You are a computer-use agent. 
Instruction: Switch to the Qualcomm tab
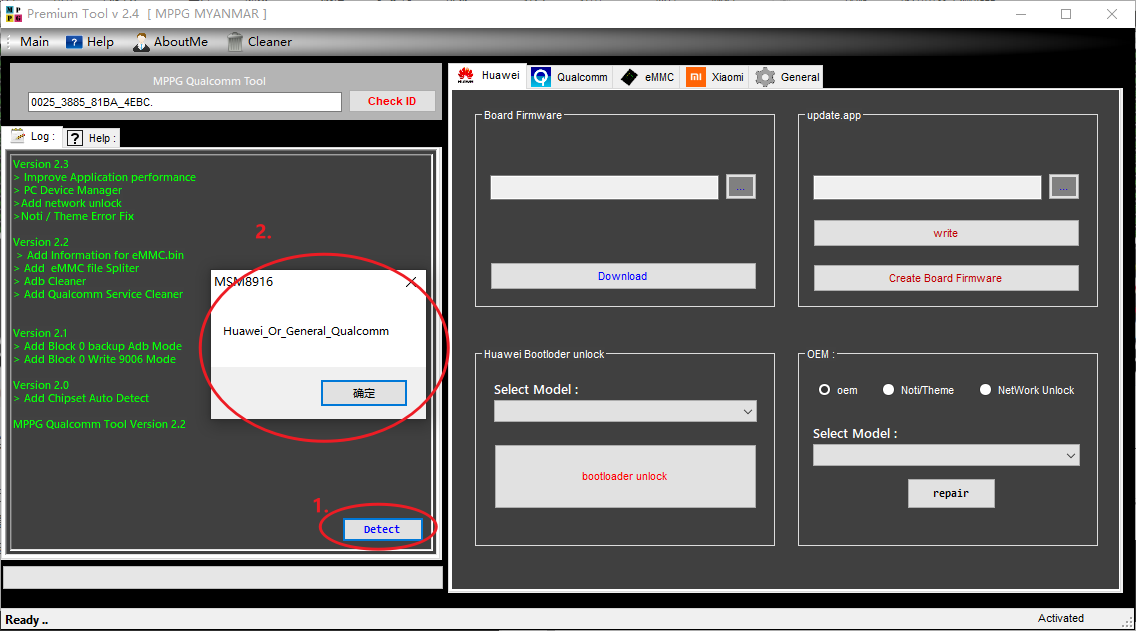tap(570, 77)
